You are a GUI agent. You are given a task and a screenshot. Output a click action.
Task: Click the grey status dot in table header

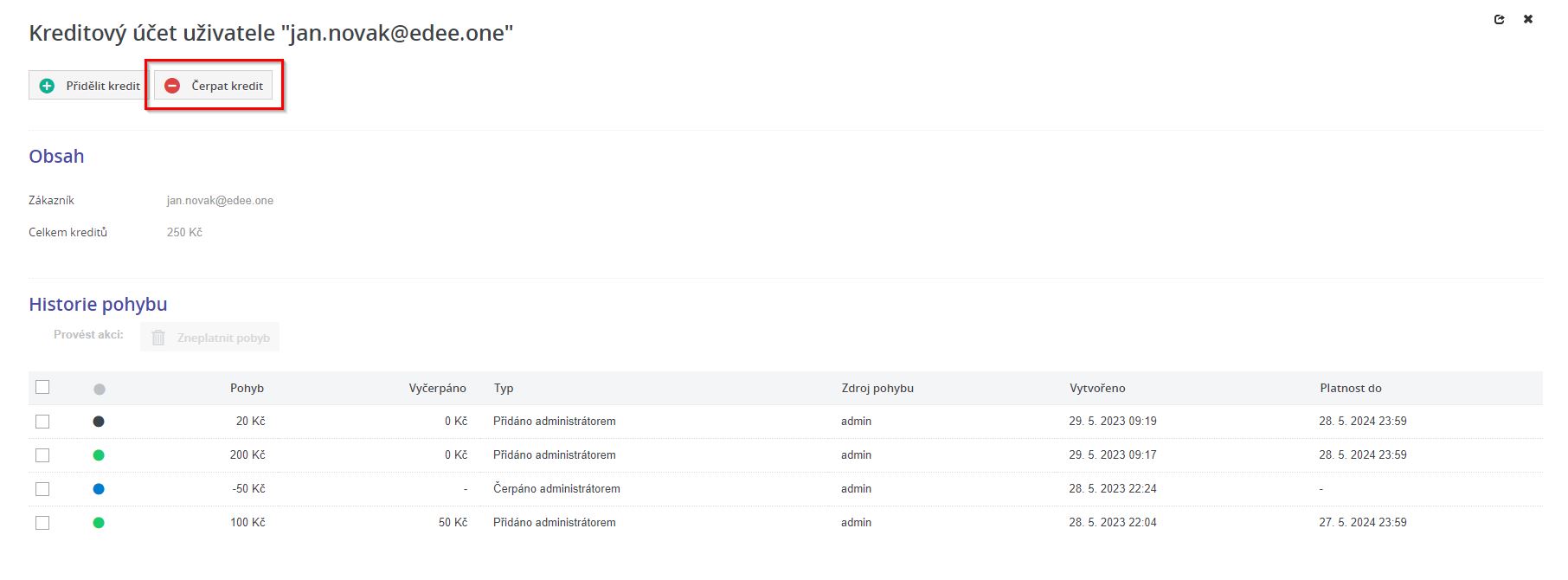coord(100,389)
